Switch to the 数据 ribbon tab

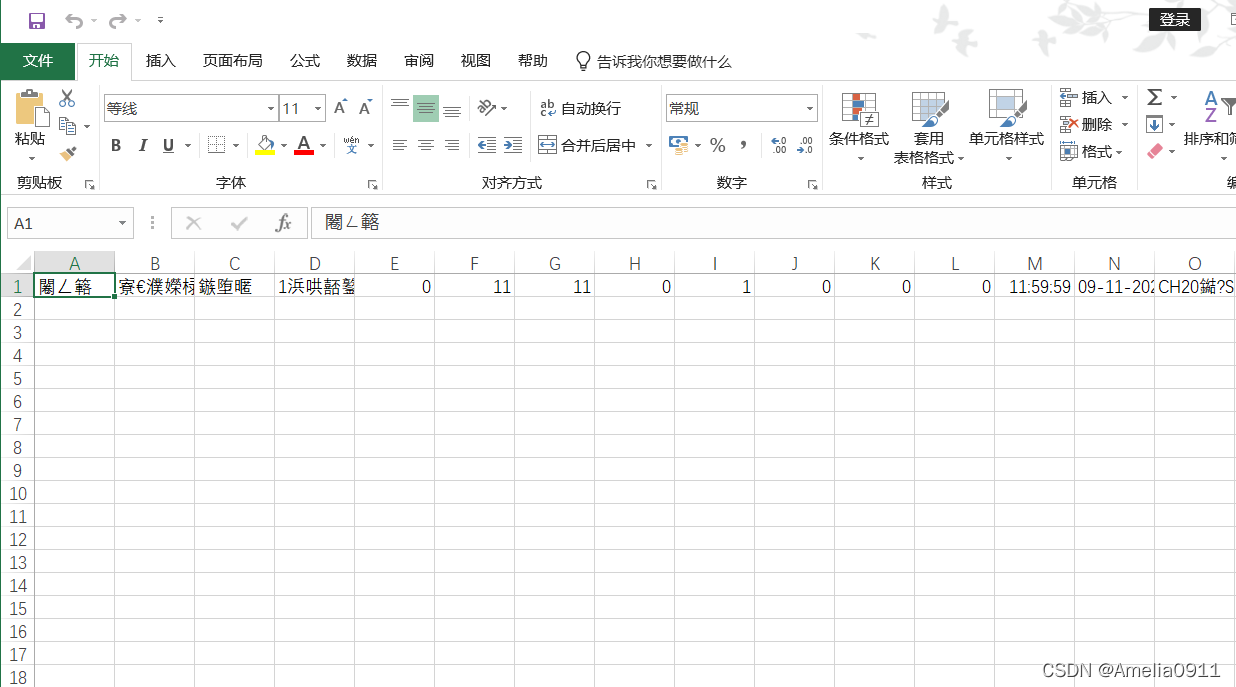[361, 61]
